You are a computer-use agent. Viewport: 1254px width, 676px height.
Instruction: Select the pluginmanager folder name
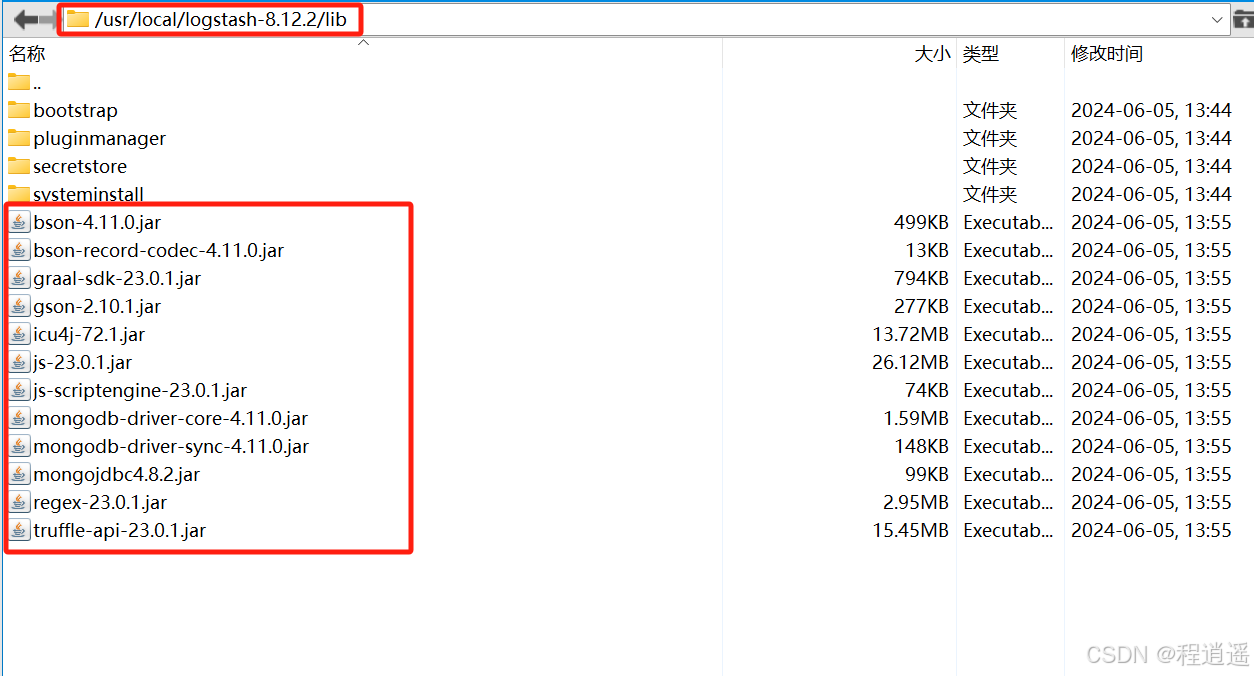click(x=99, y=138)
